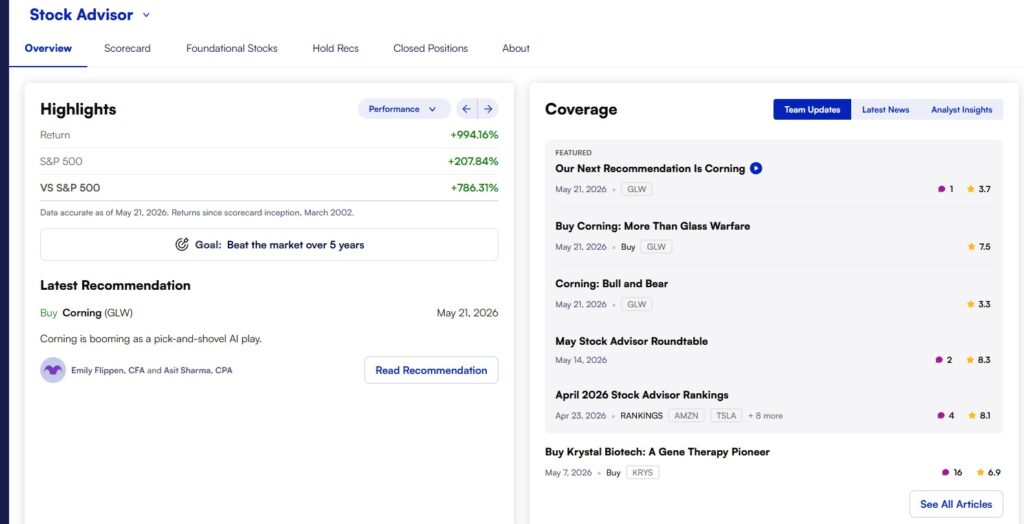Screen dimensions: 1024x524
Task: Click 'Data accurate as of May 21, 2026' note
Action: 197,212
